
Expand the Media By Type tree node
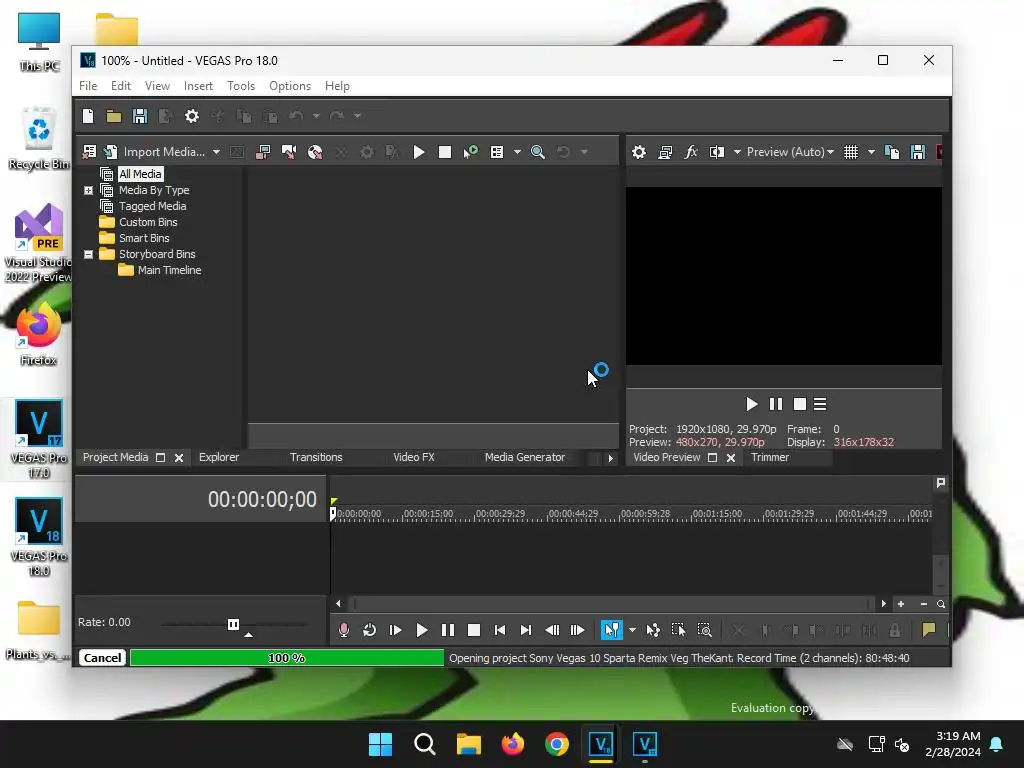pos(88,191)
